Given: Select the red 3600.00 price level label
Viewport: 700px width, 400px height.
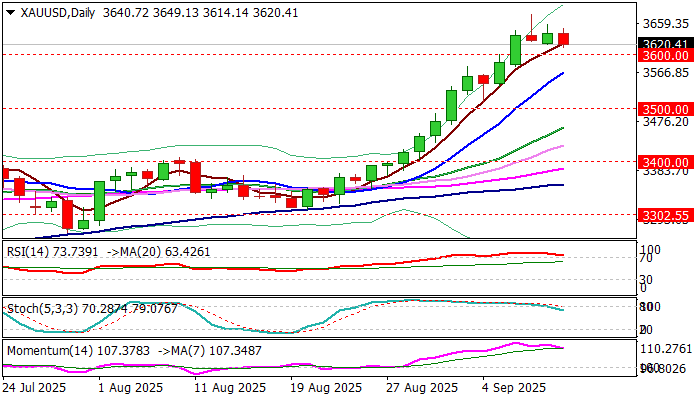Looking at the screenshot, I should 666,55.
